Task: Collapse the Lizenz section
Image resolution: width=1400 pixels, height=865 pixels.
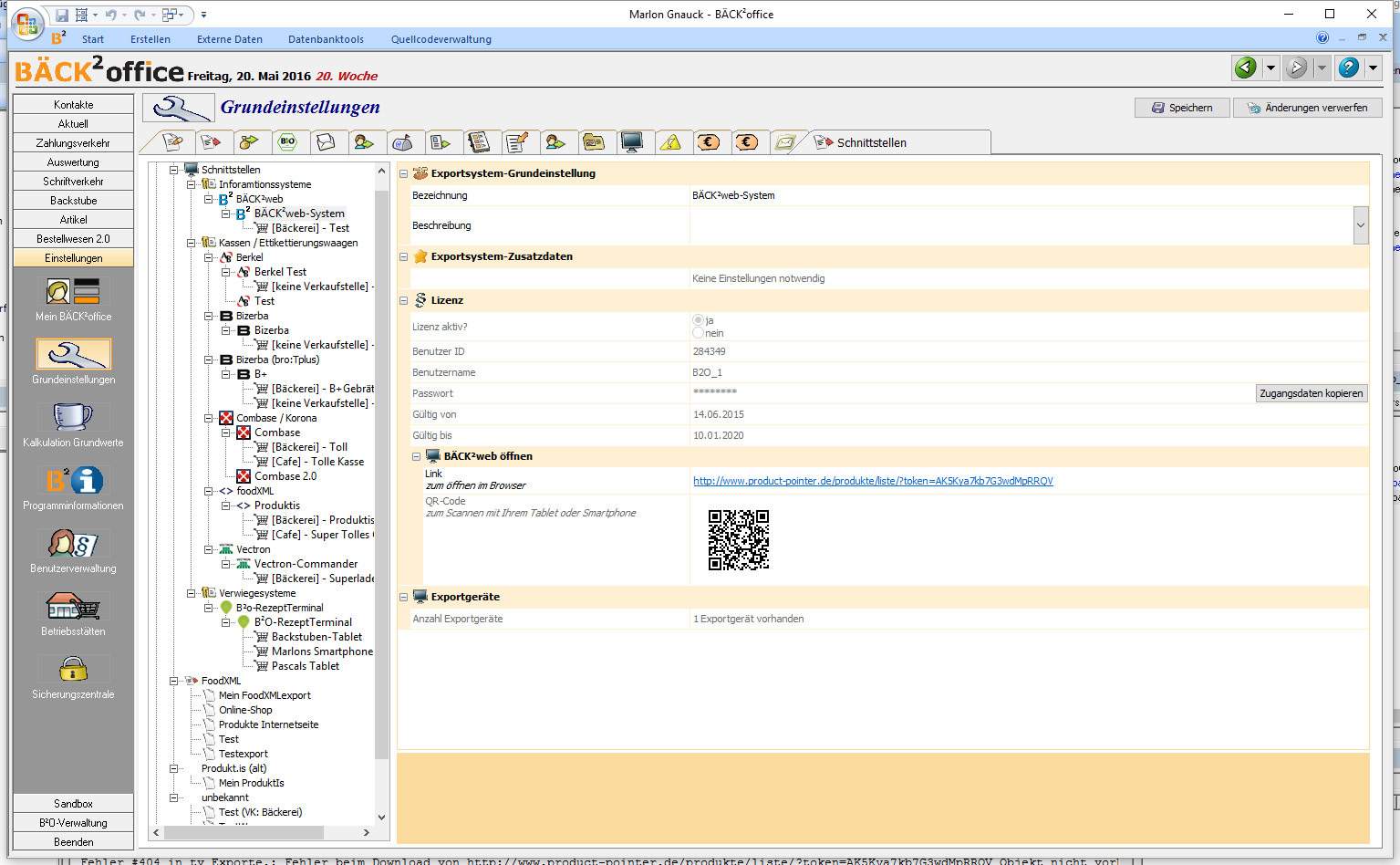Action: tap(404, 300)
